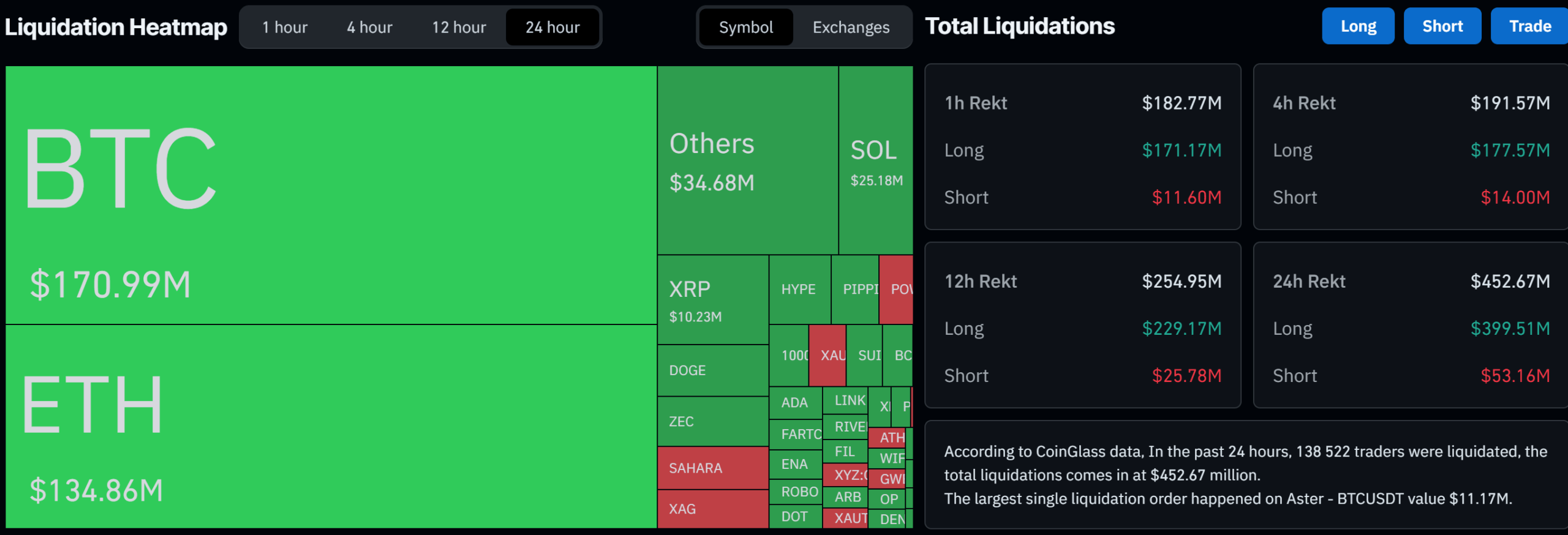1568x535 pixels.
Task: Click the BTC heatmap tile
Action: pyautogui.click(x=331, y=195)
